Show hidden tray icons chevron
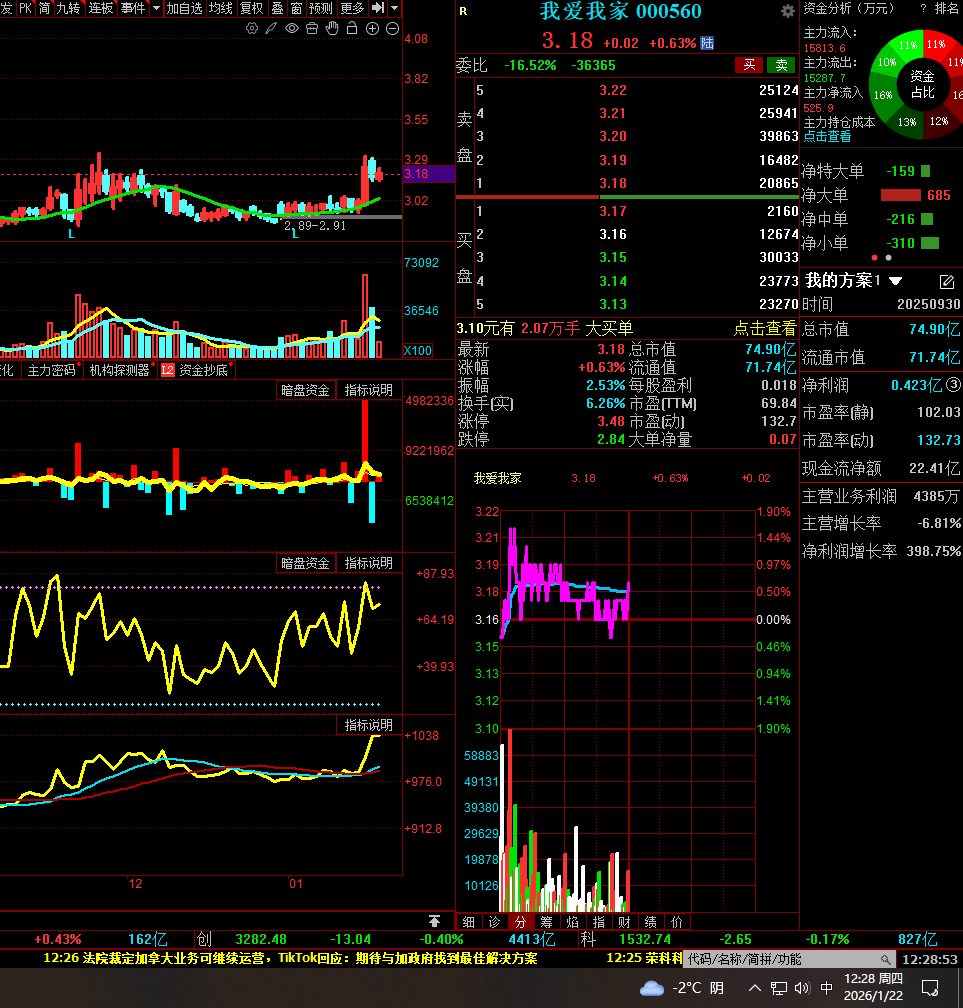 pos(755,987)
